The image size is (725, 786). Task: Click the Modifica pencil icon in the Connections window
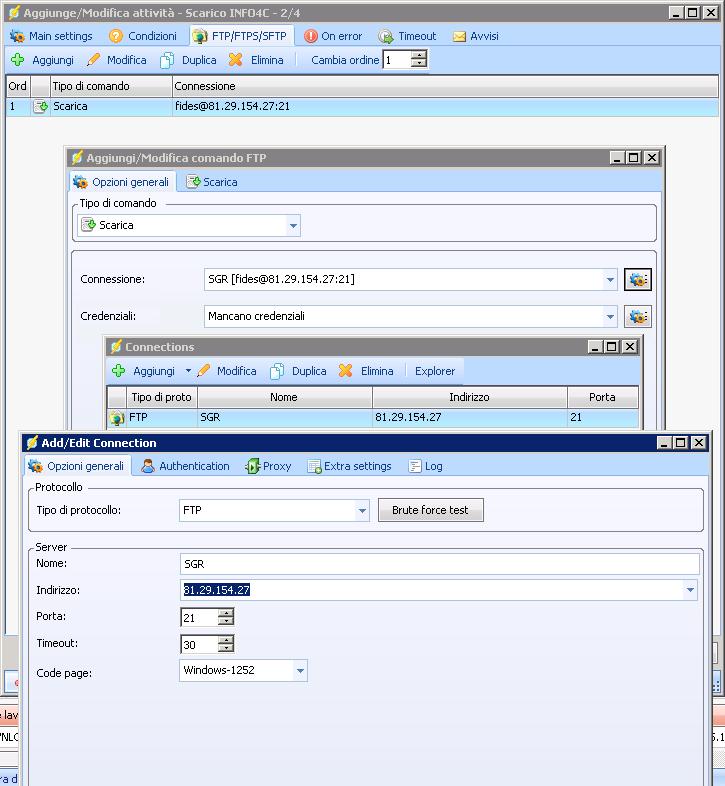(204, 371)
